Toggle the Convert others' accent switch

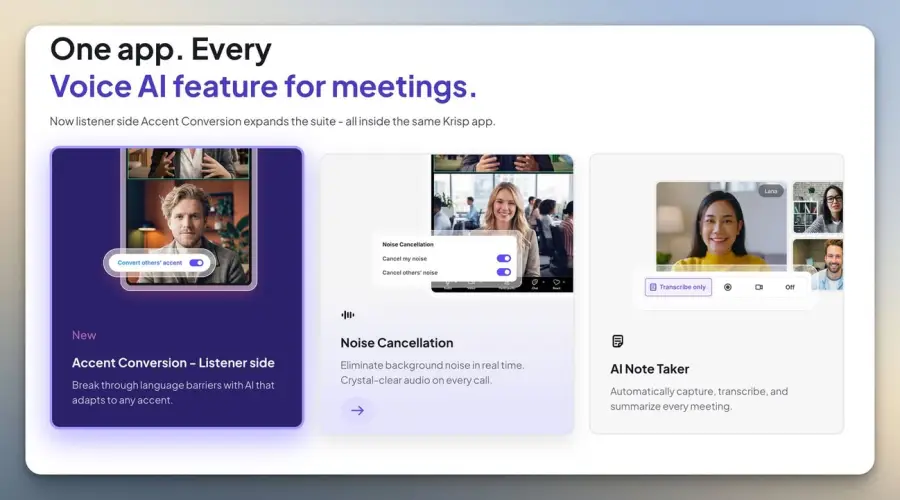click(x=196, y=263)
